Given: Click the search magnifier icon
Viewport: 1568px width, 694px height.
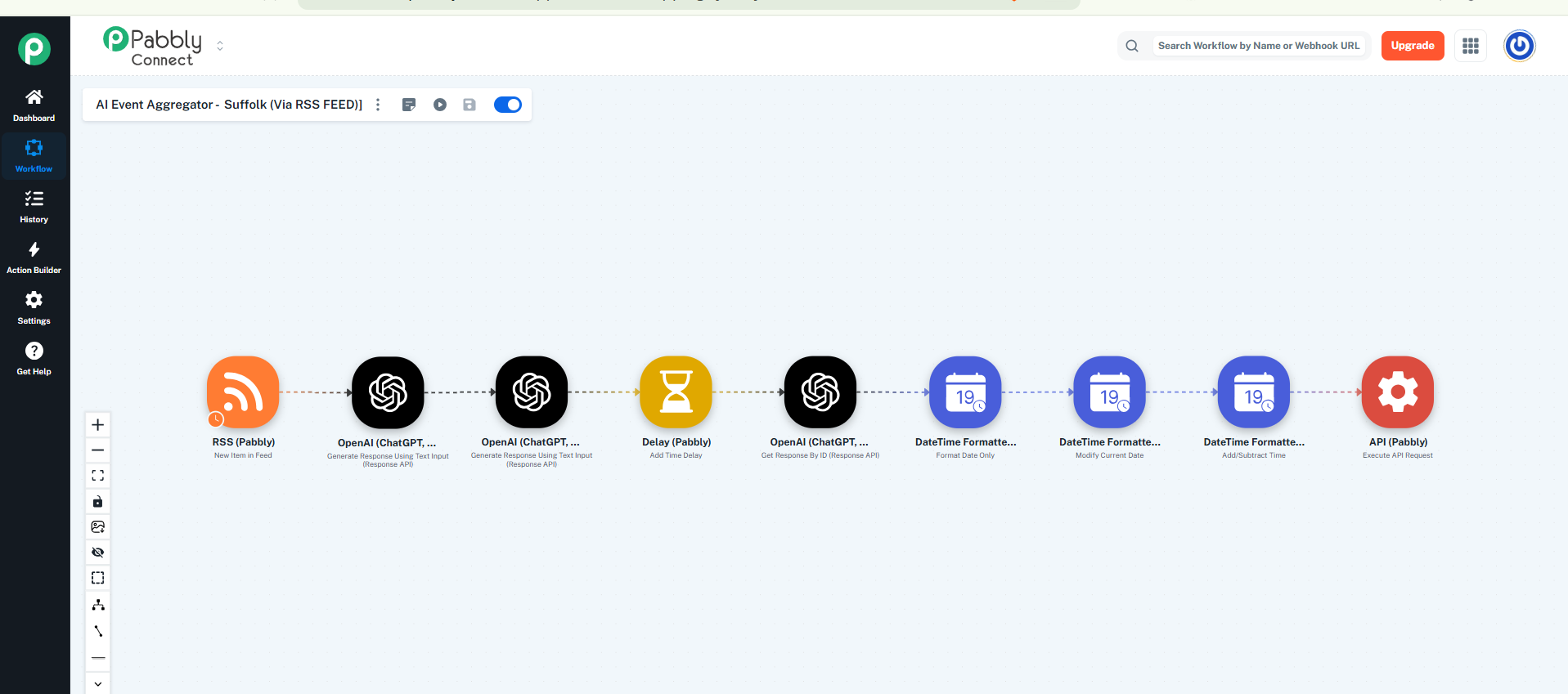Looking at the screenshot, I should click(x=1132, y=46).
